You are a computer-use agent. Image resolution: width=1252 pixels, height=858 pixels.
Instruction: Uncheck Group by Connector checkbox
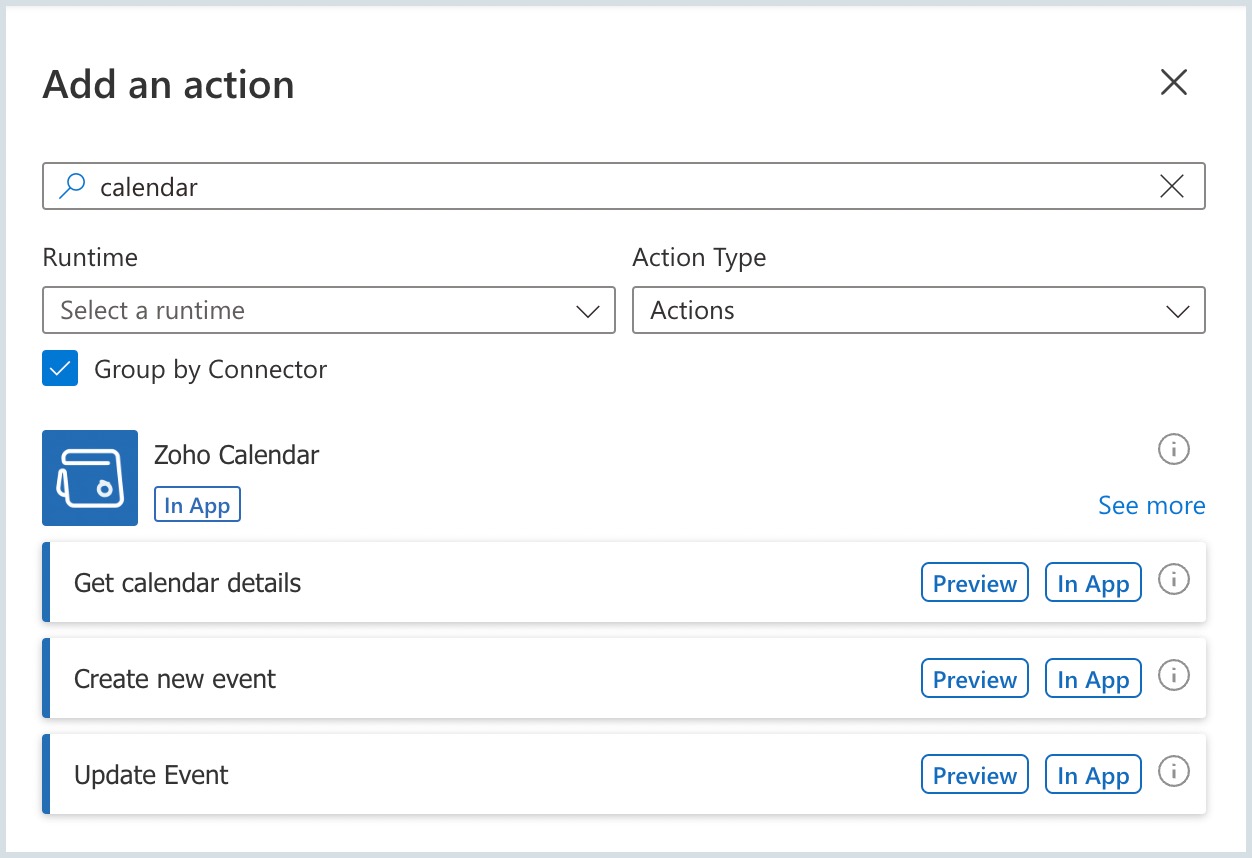coord(60,369)
